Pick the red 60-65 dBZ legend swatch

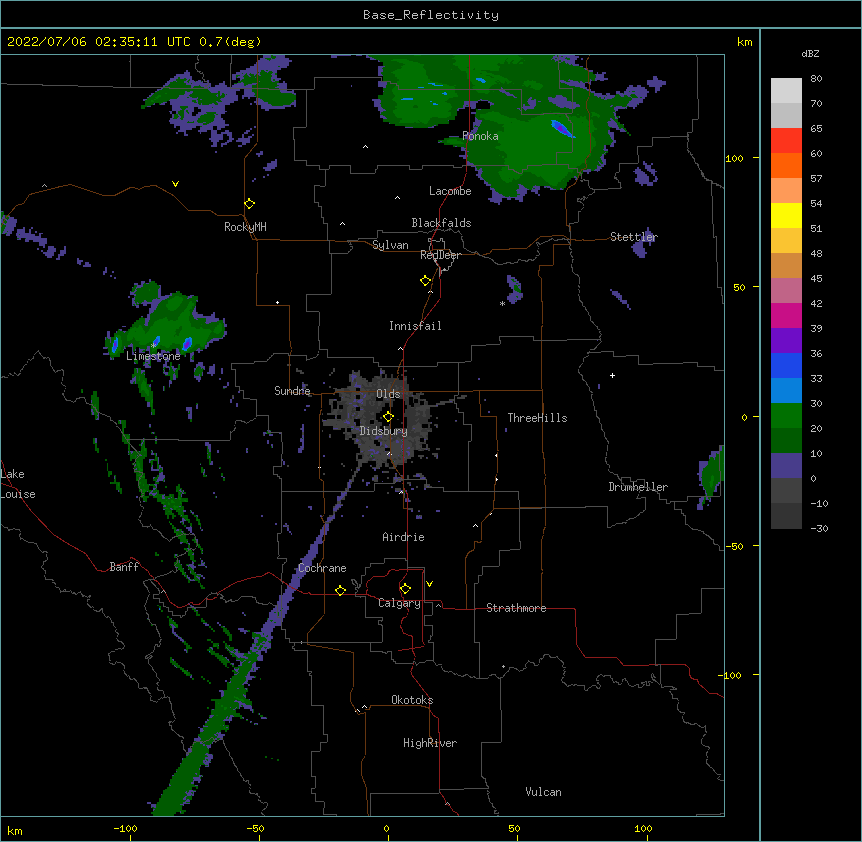[x=786, y=141]
